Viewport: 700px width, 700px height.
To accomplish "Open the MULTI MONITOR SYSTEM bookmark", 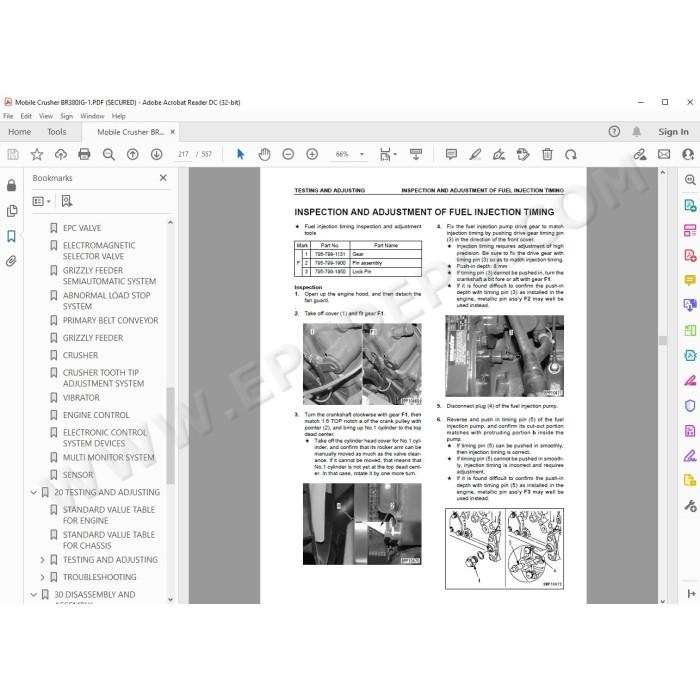I will tap(108, 458).
